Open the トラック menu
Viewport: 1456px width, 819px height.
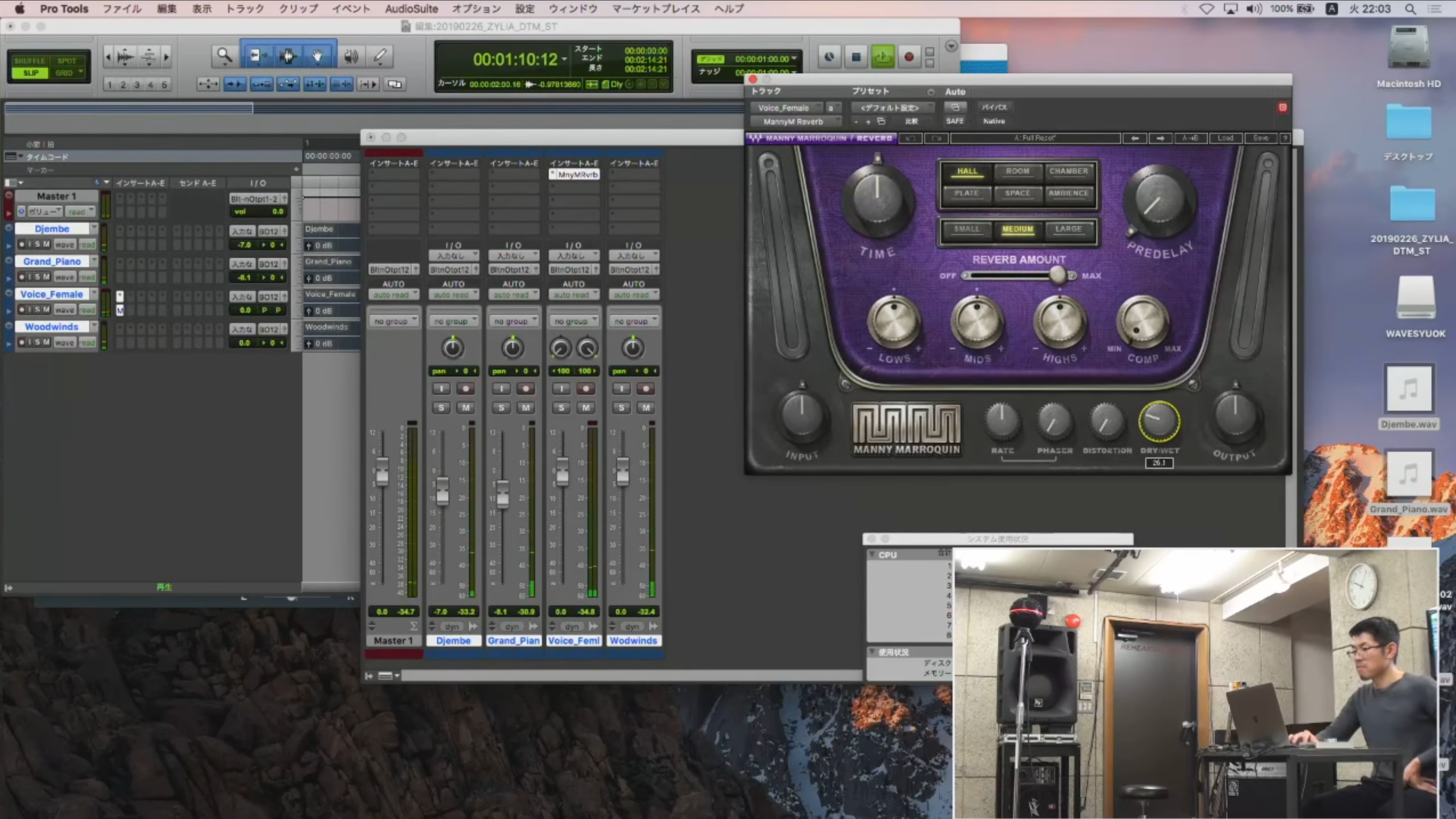[245, 8]
